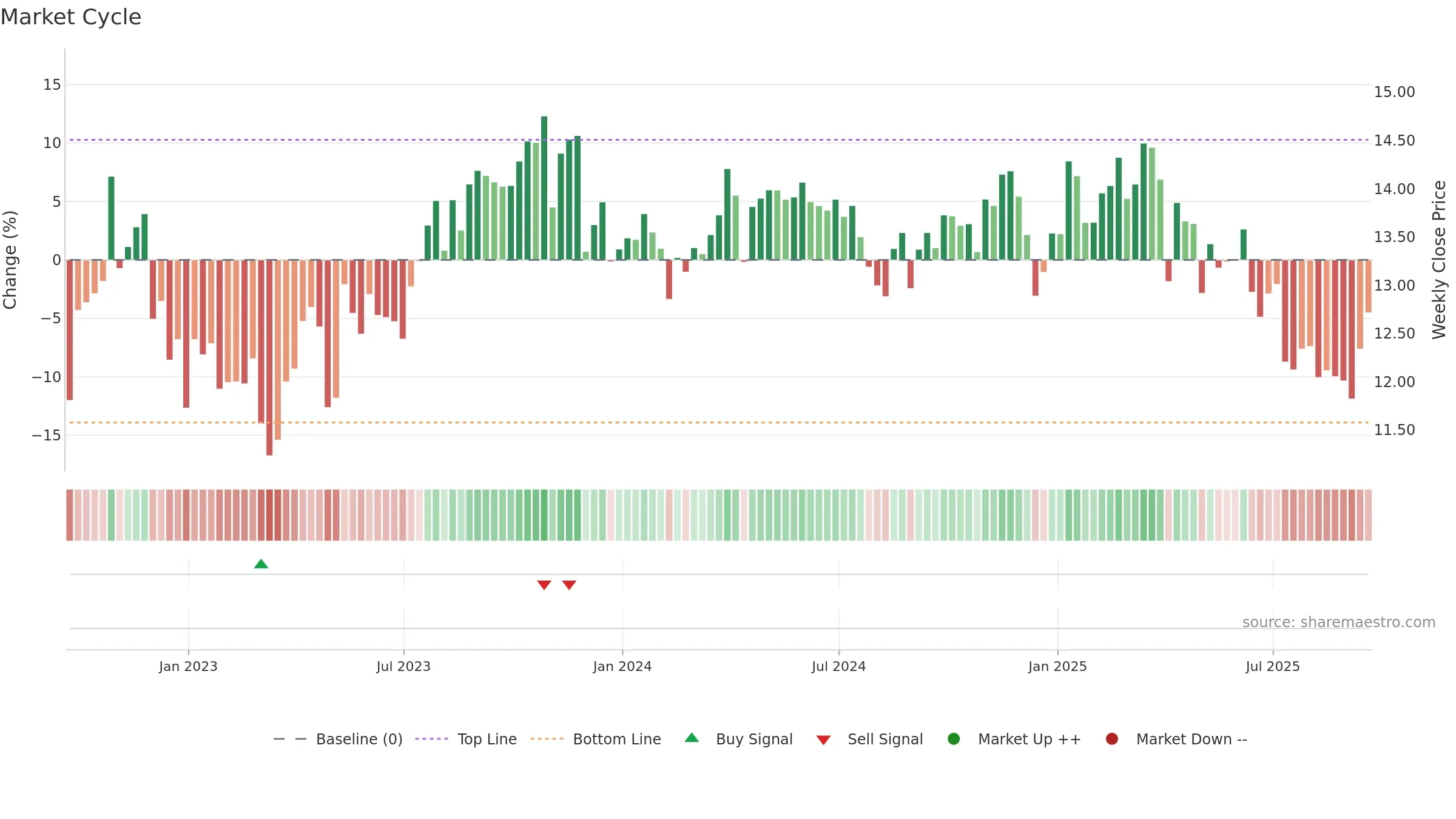The height and width of the screenshot is (819, 1456).
Task: Toggle the Sell Signal legend entry
Action: pyautogui.click(x=869, y=739)
